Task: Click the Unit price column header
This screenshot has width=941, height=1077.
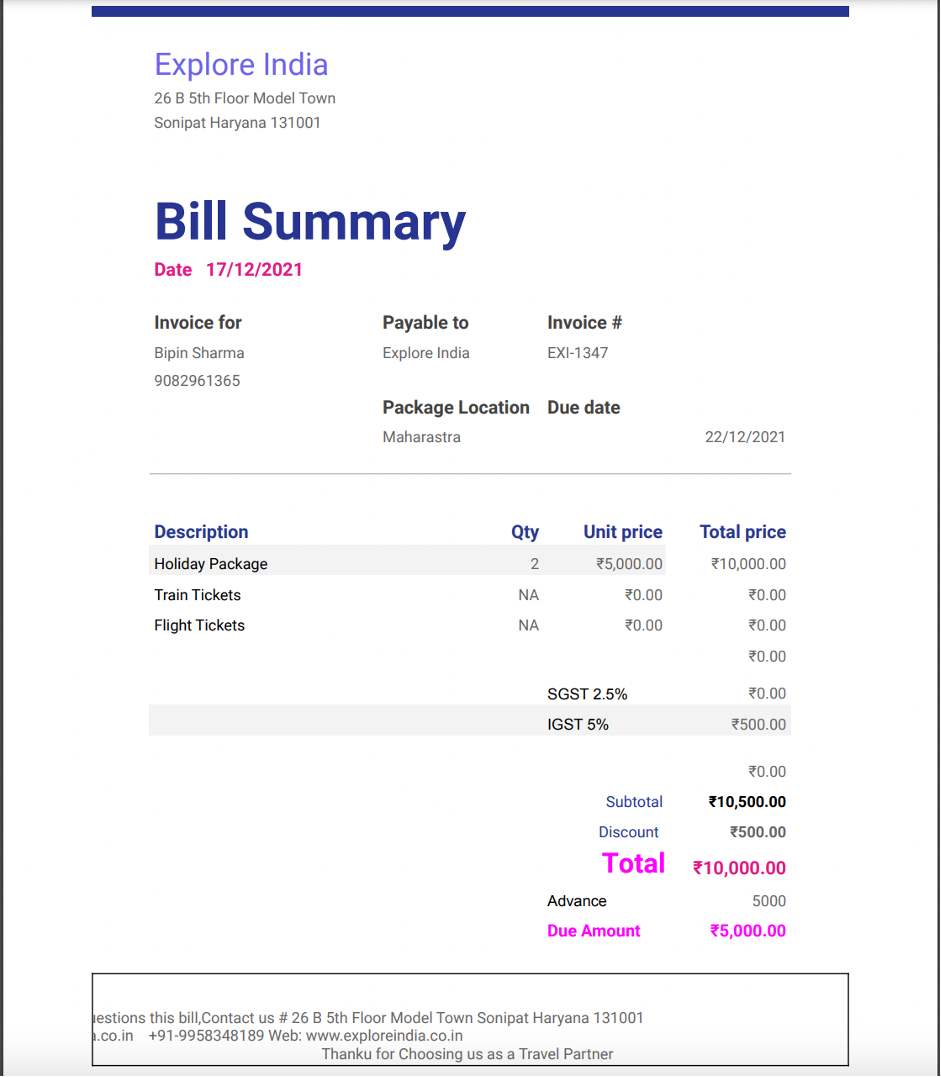Action: coord(622,532)
